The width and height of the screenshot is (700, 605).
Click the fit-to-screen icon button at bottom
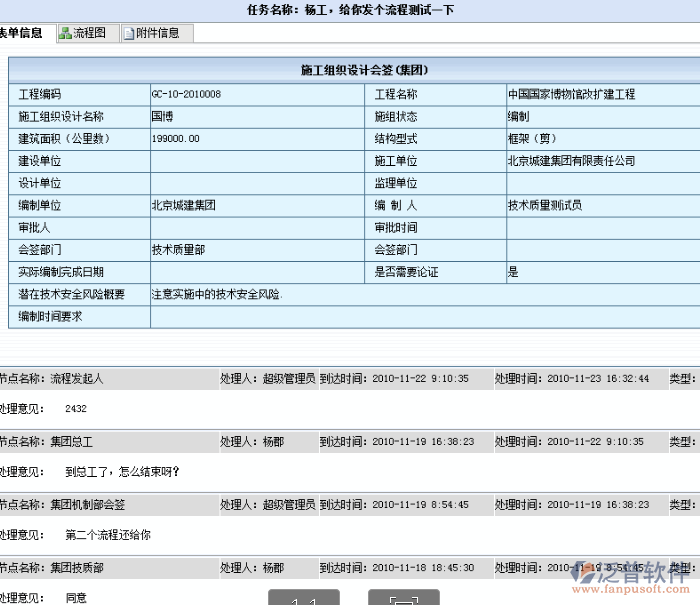pyautogui.click(x=403, y=597)
